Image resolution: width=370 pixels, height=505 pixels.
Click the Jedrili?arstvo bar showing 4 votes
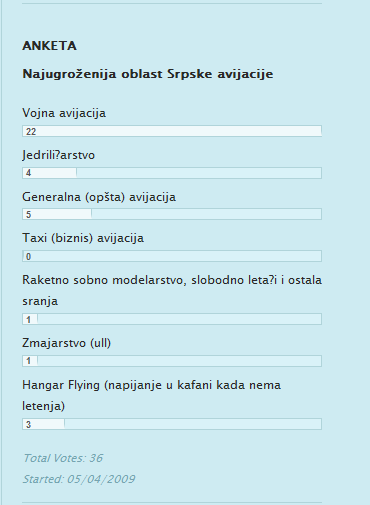coord(172,173)
